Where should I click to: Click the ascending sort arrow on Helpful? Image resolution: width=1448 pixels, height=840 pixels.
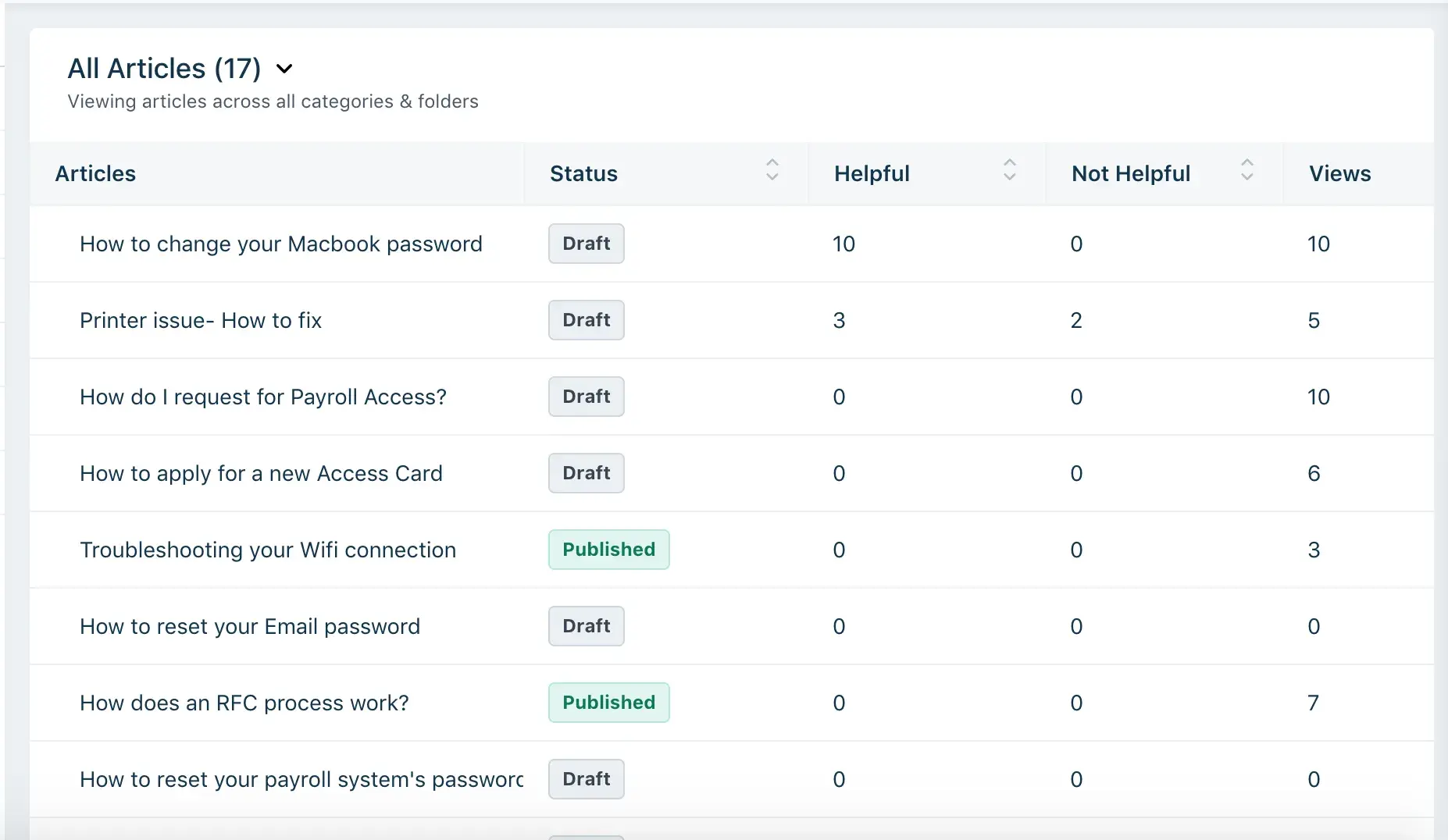(1010, 164)
